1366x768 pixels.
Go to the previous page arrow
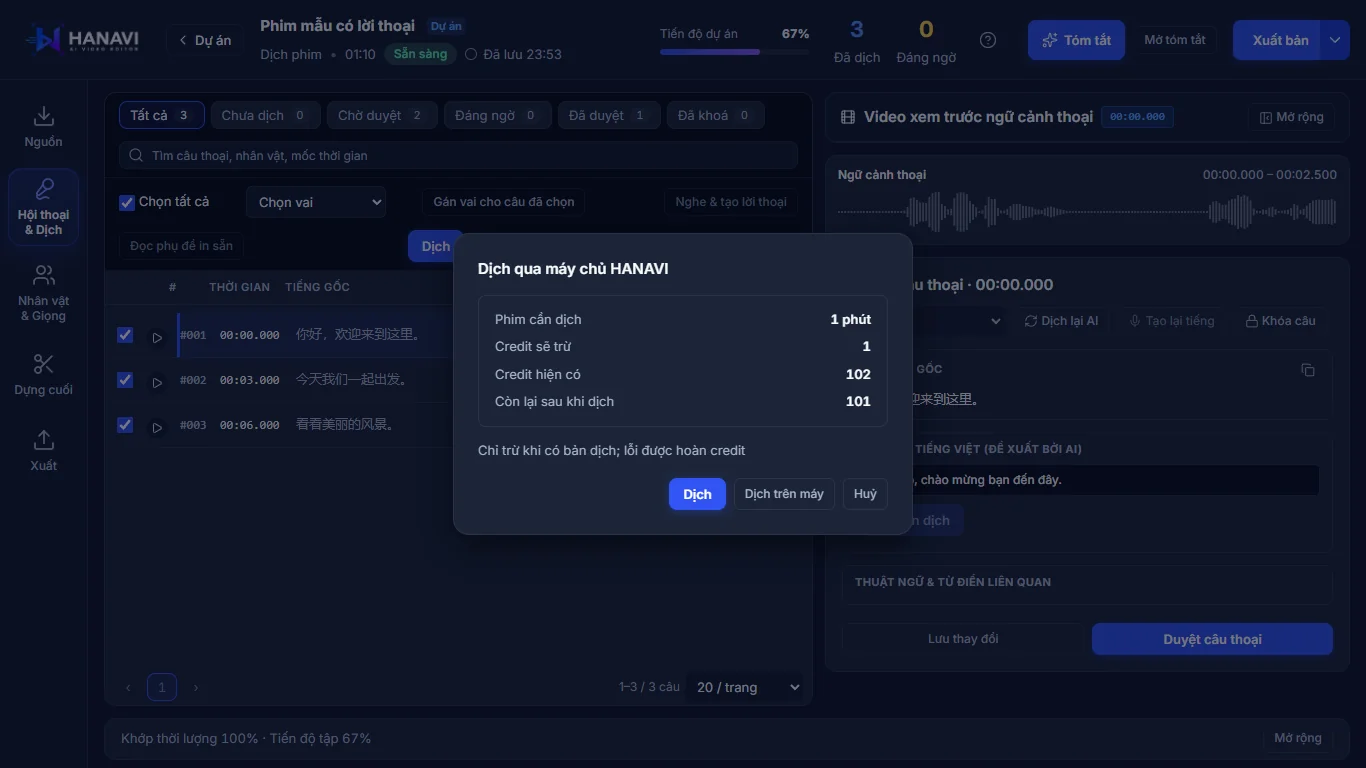coord(128,687)
